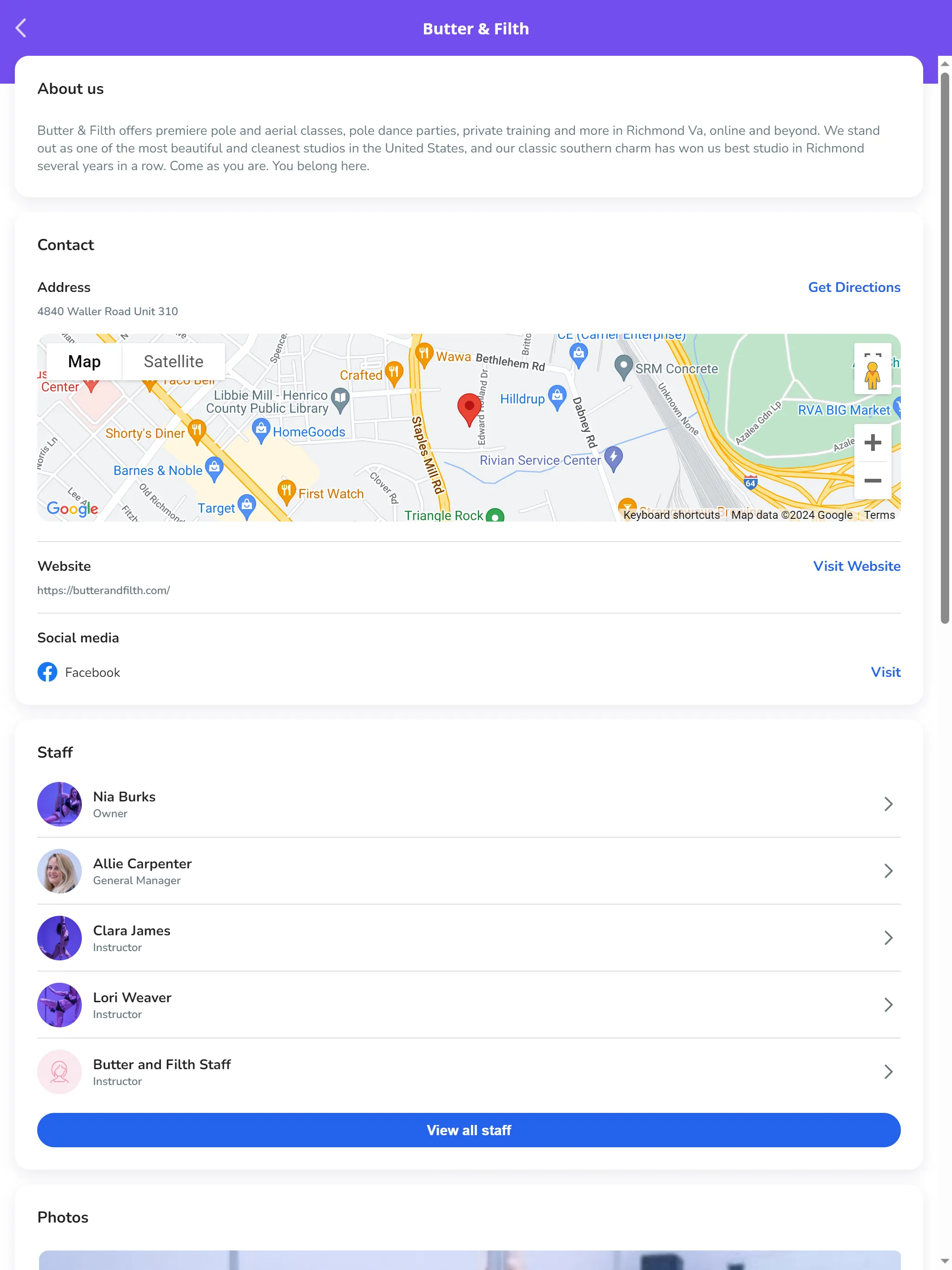Click Rivian Service Center marker
This screenshot has width=952, height=1270.
[613, 459]
